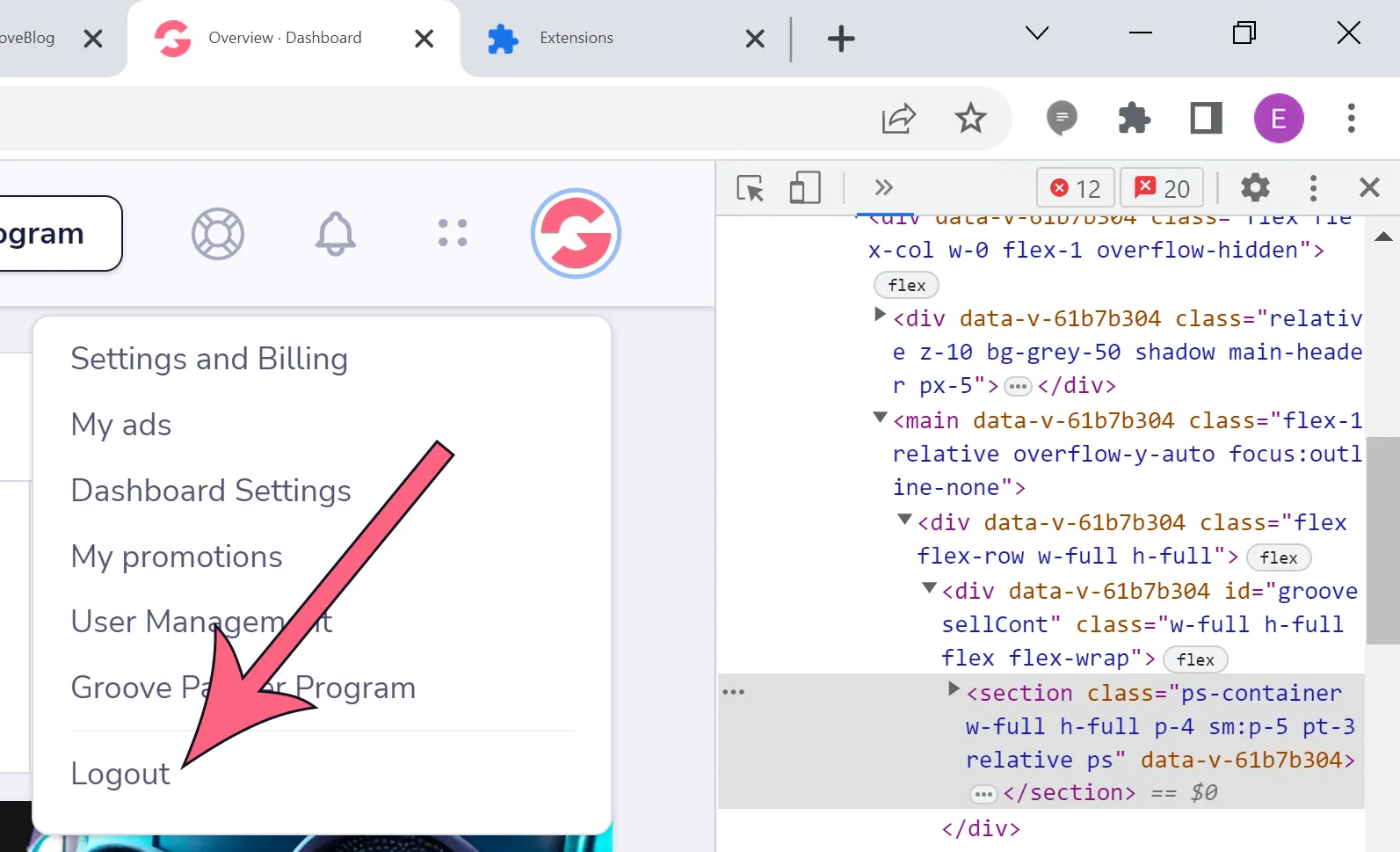Image resolution: width=1400 pixels, height=852 pixels.
Task: Open the 12 errors counter
Action: pyautogui.click(x=1076, y=188)
